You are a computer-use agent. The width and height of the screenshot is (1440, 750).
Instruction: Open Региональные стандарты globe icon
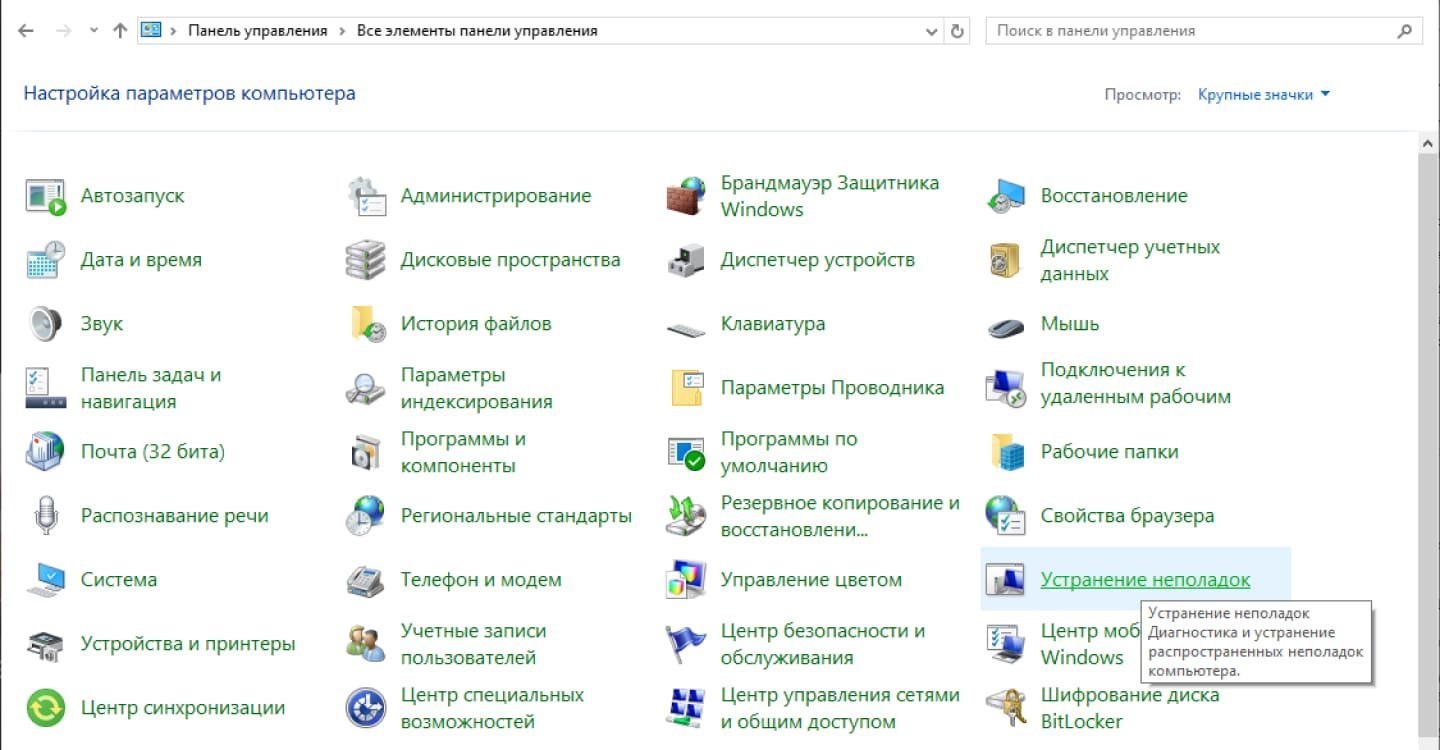tap(366, 516)
